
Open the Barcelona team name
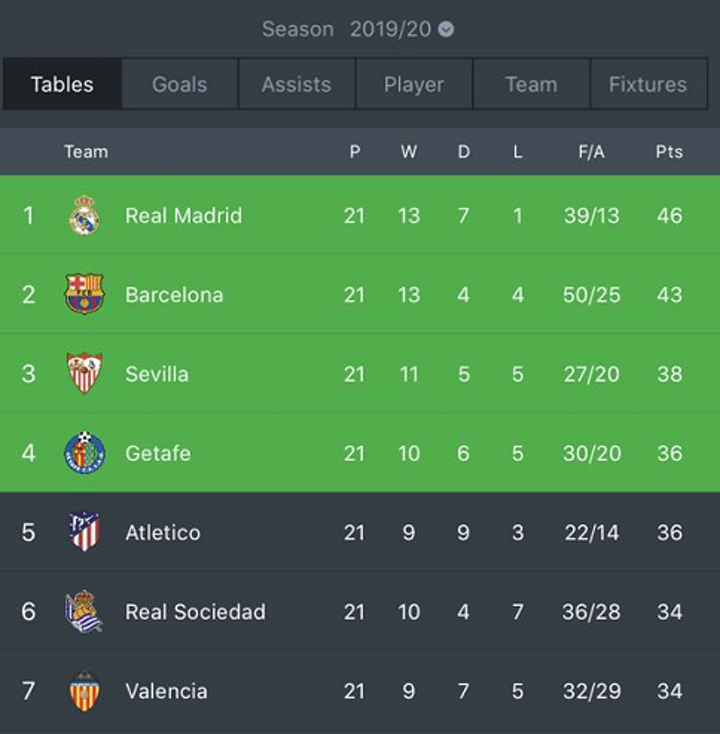[174, 295]
